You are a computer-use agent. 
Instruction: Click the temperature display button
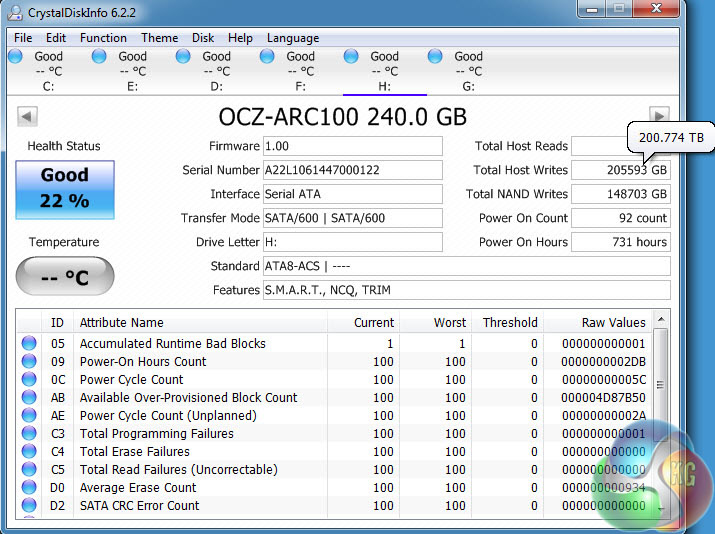click(x=65, y=277)
